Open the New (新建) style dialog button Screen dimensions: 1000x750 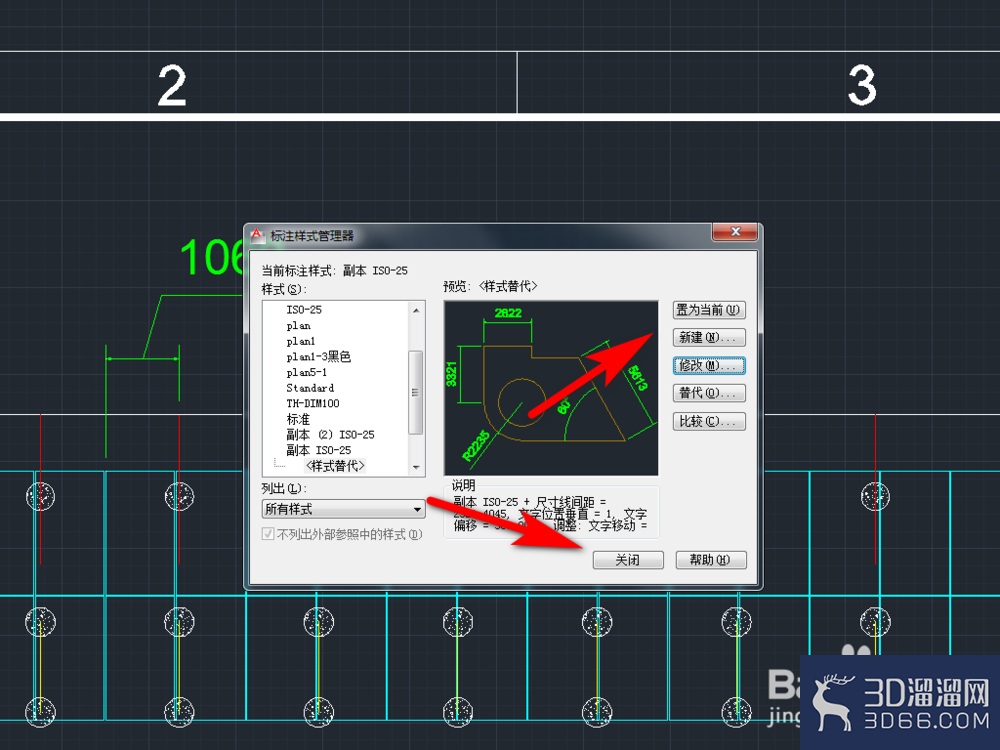point(709,337)
